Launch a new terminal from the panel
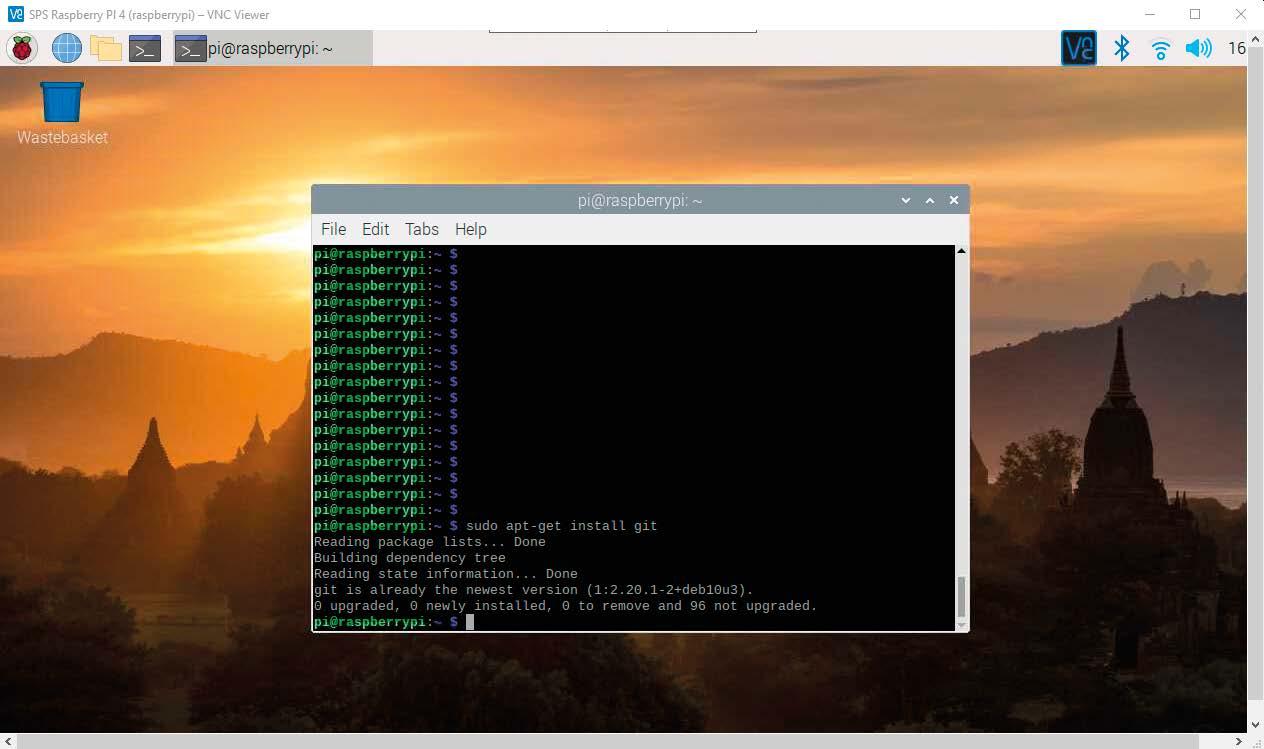This screenshot has width=1264, height=749. click(x=145, y=48)
